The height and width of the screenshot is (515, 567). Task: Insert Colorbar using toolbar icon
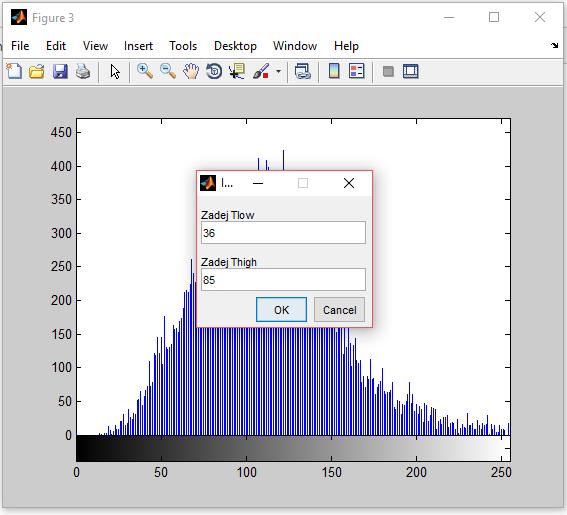tap(334, 71)
